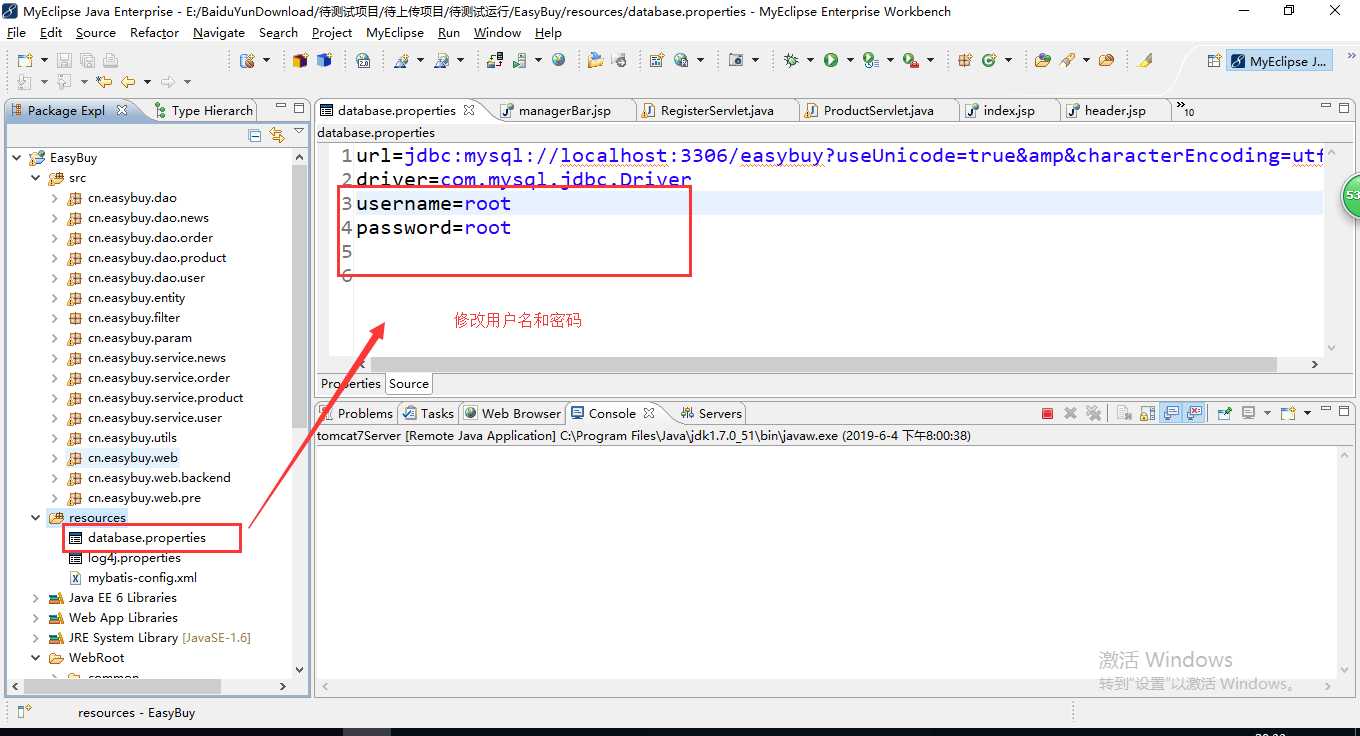The image size is (1360, 736).
Task: Select mybatis-config.xml file
Action: pyautogui.click(x=133, y=578)
